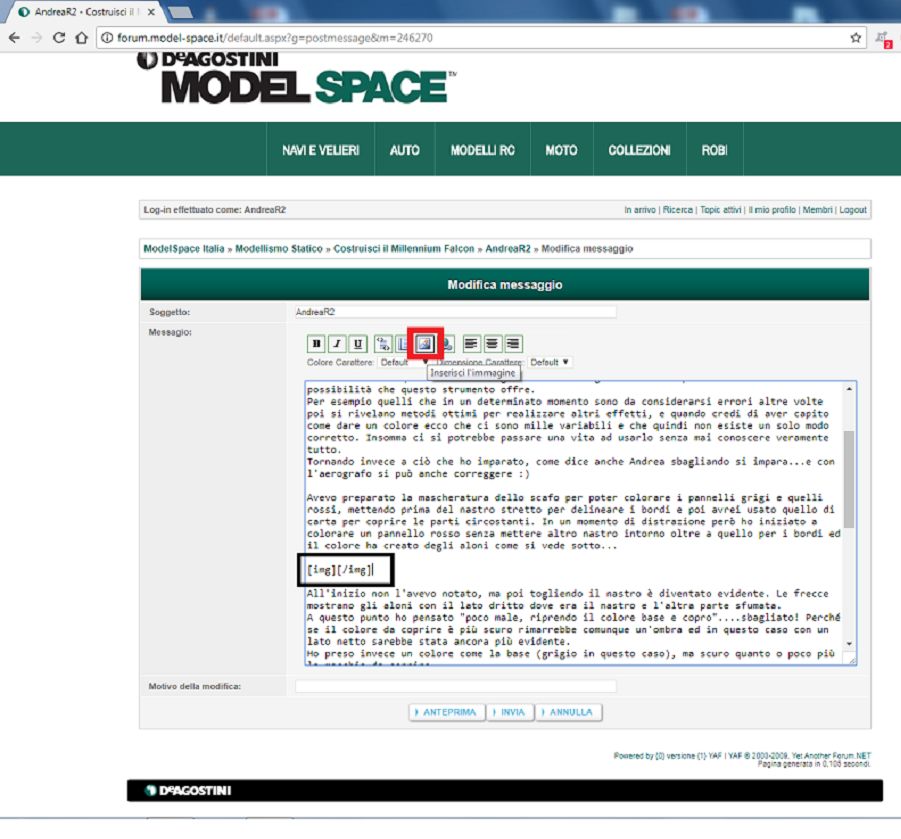
Task: Open the MODELLI RC menu item
Action: [x=482, y=150]
